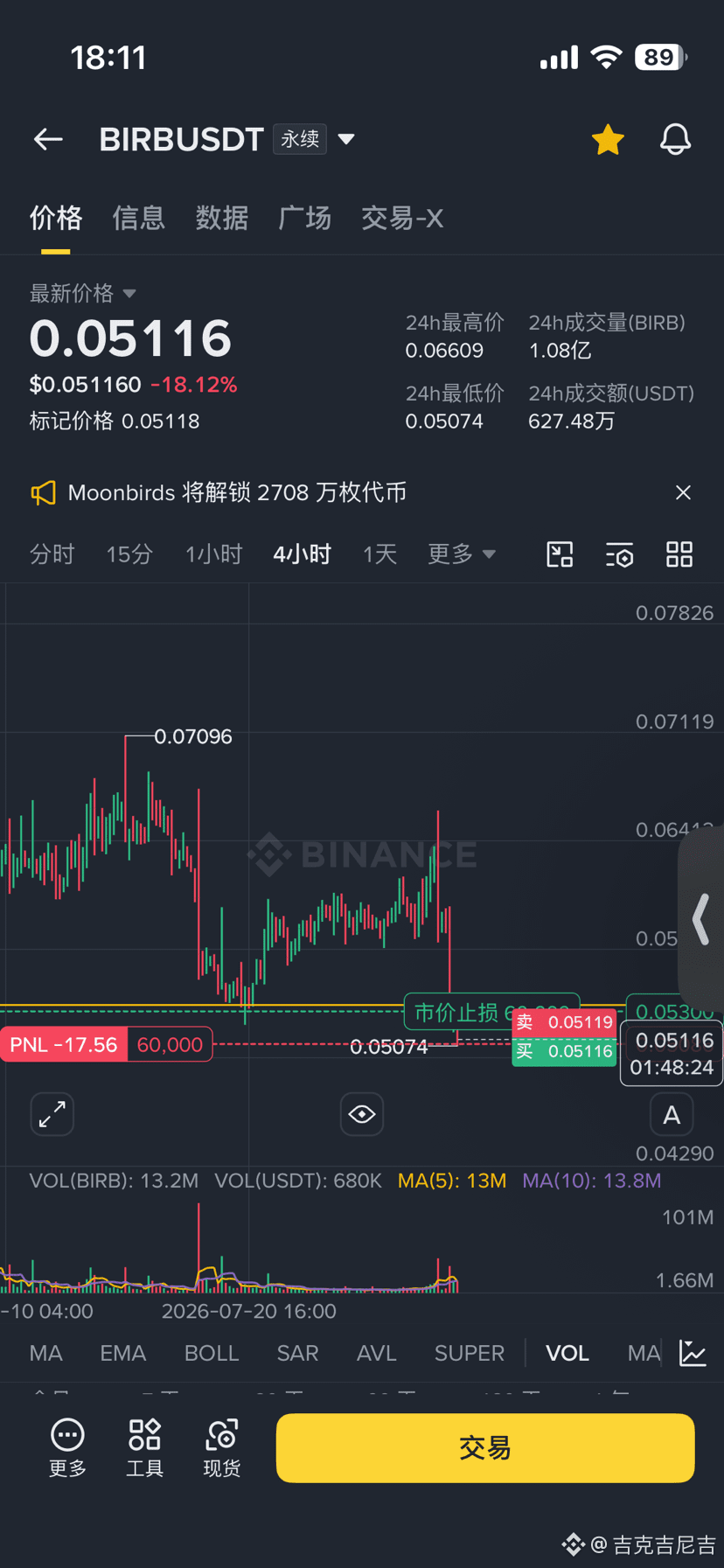Image resolution: width=724 pixels, height=1568 pixels.
Task: Dismiss the Moonbirds announcement banner
Action: 683,492
